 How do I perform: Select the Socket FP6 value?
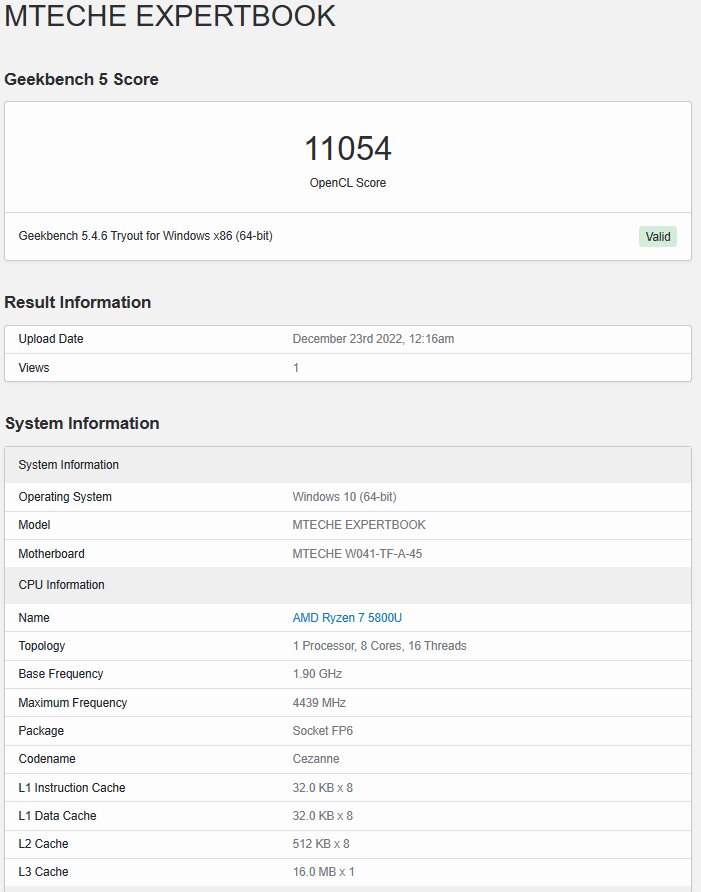[x=323, y=730]
